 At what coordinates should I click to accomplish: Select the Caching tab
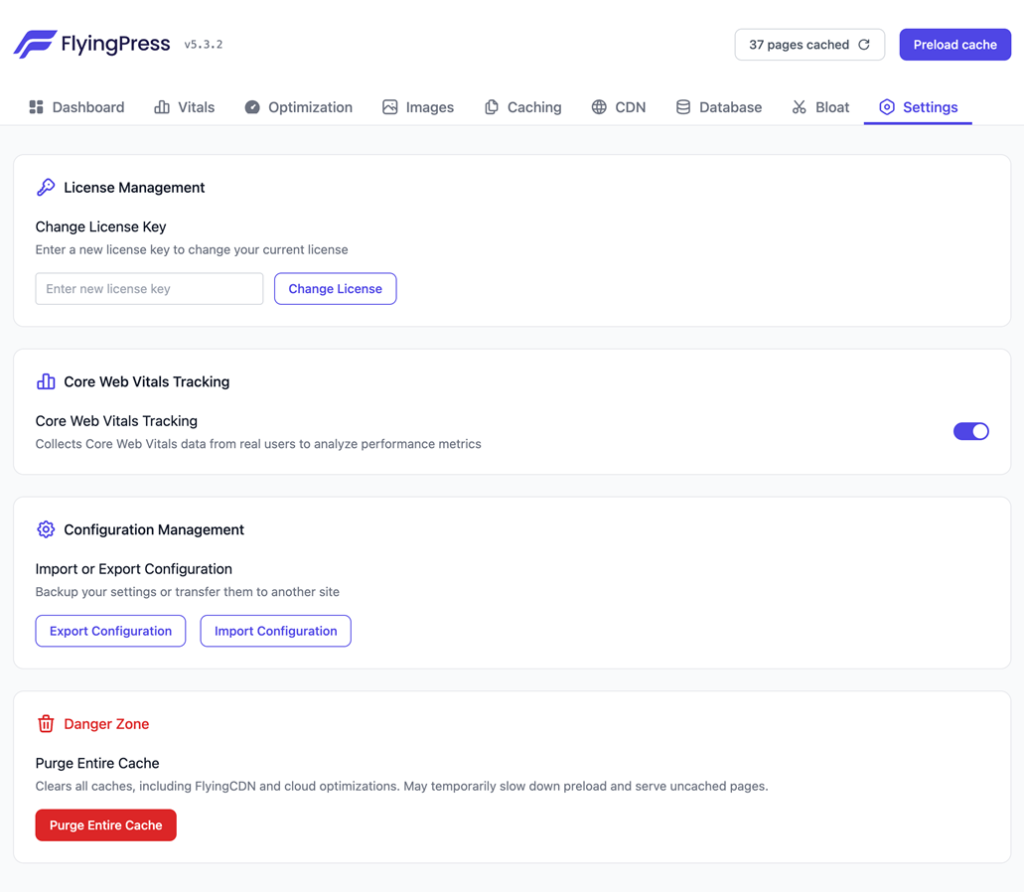coord(523,107)
